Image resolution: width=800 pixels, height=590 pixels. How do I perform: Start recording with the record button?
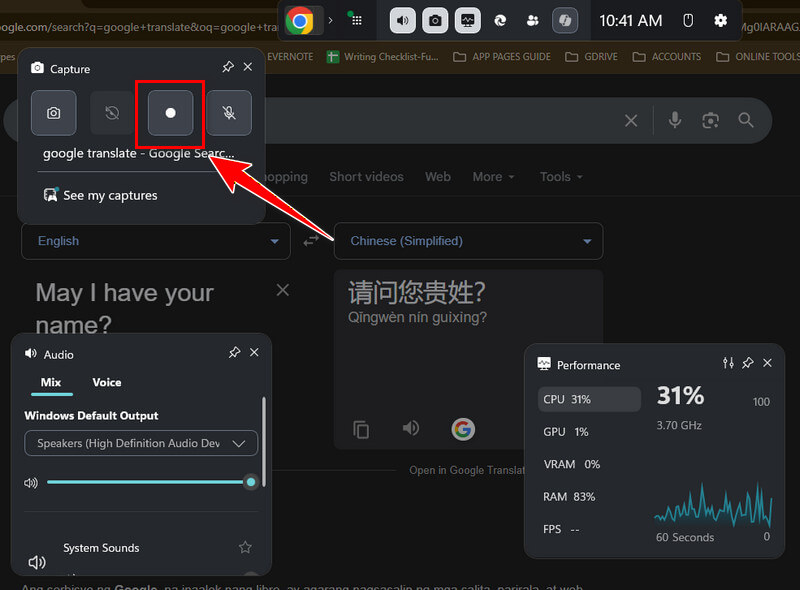pos(170,112)
